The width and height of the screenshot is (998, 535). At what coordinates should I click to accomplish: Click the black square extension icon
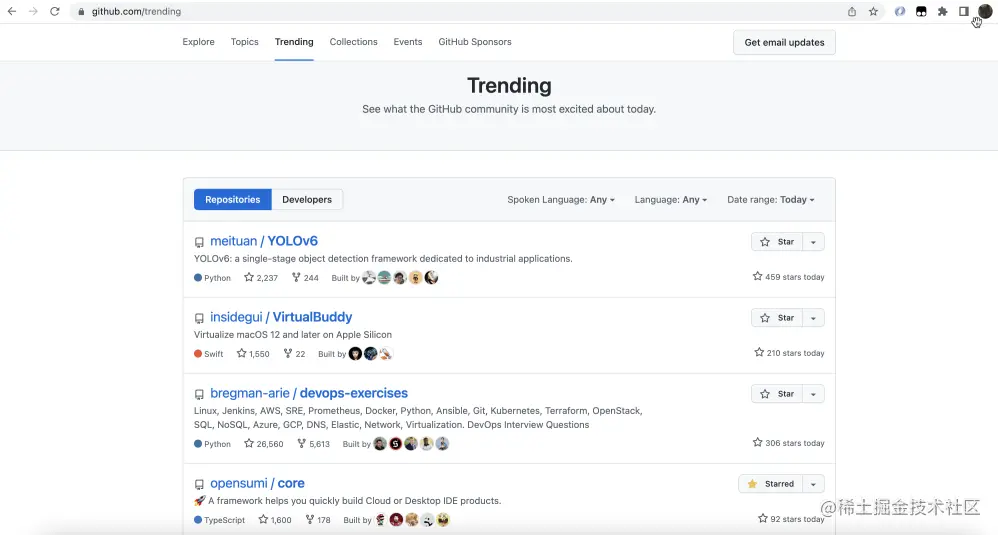click(x=921, y=11)
